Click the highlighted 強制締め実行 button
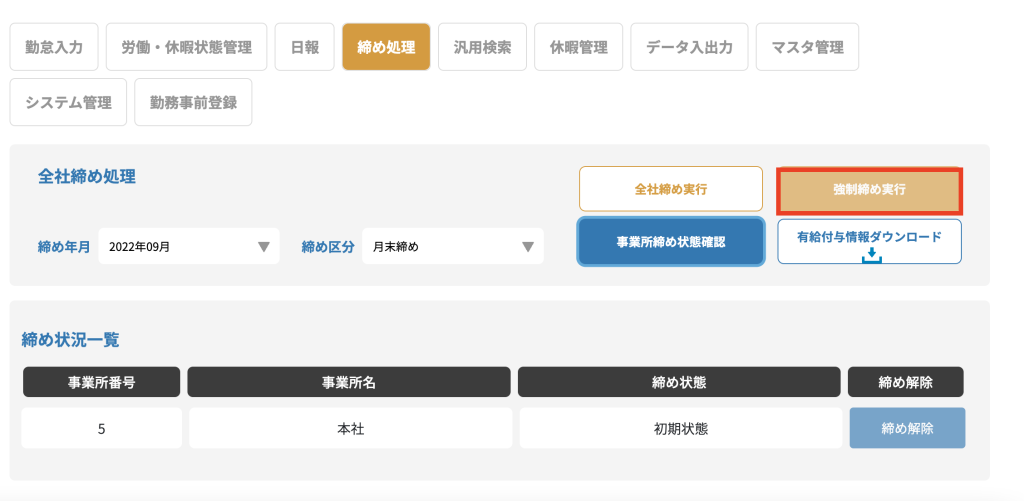Viewport: 1024px width, 501px height. click(869, 190)
